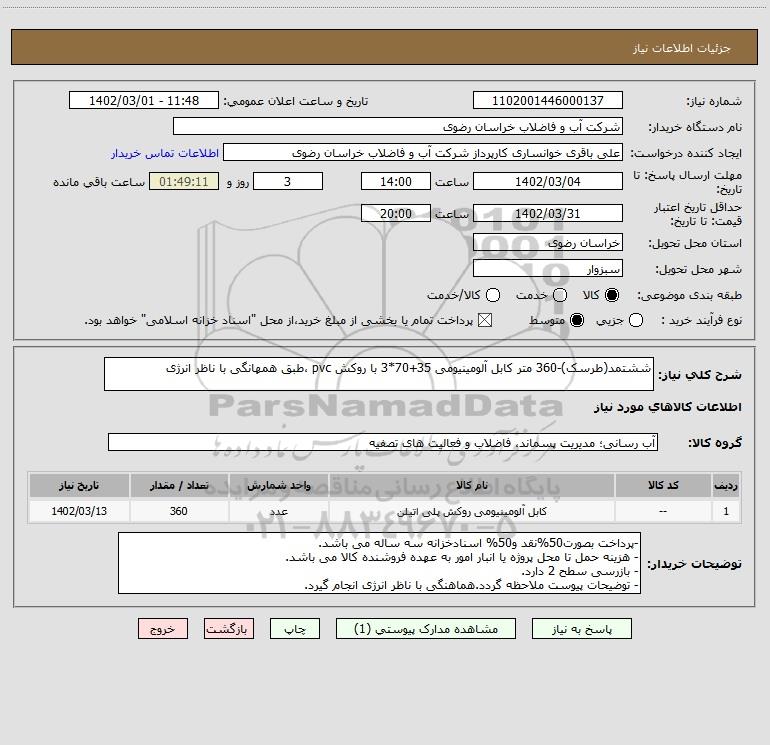Click the goods group field آب رسانی
Screen dimensions: 770x745
pyautogui.click(x=383, y=442)
